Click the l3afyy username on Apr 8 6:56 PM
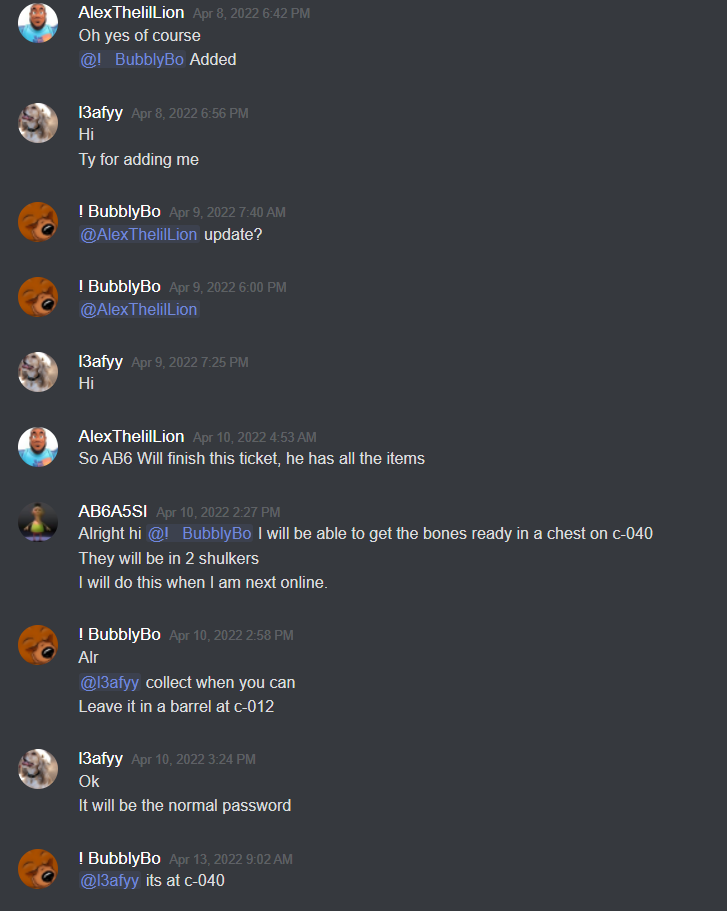The height and width of the screenshot is (911, 727). click(101, 112)
